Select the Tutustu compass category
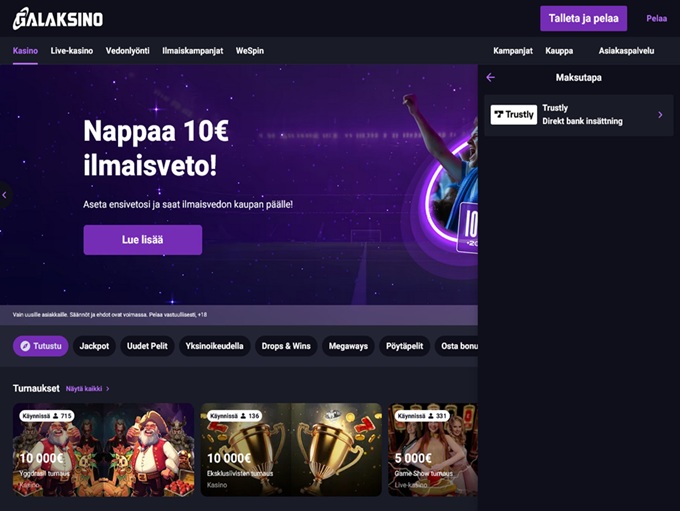The image size is (680, 511). pos(41,346)
